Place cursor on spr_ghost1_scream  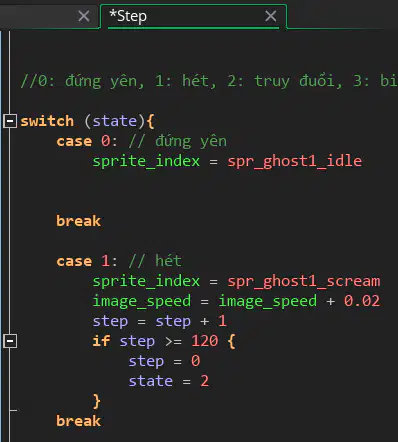304,281
